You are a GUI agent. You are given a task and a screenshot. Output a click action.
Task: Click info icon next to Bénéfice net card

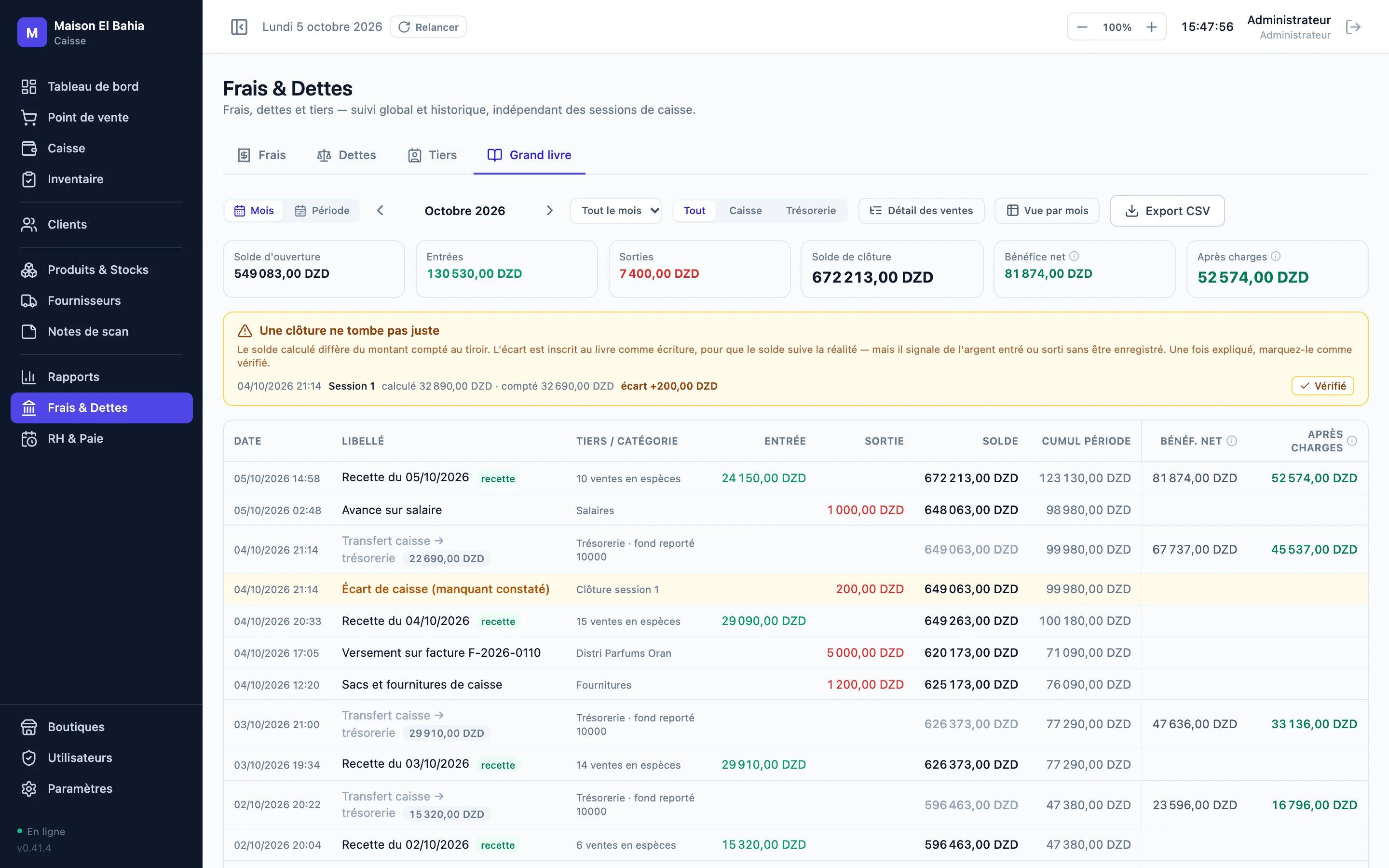coord(1074,256)
